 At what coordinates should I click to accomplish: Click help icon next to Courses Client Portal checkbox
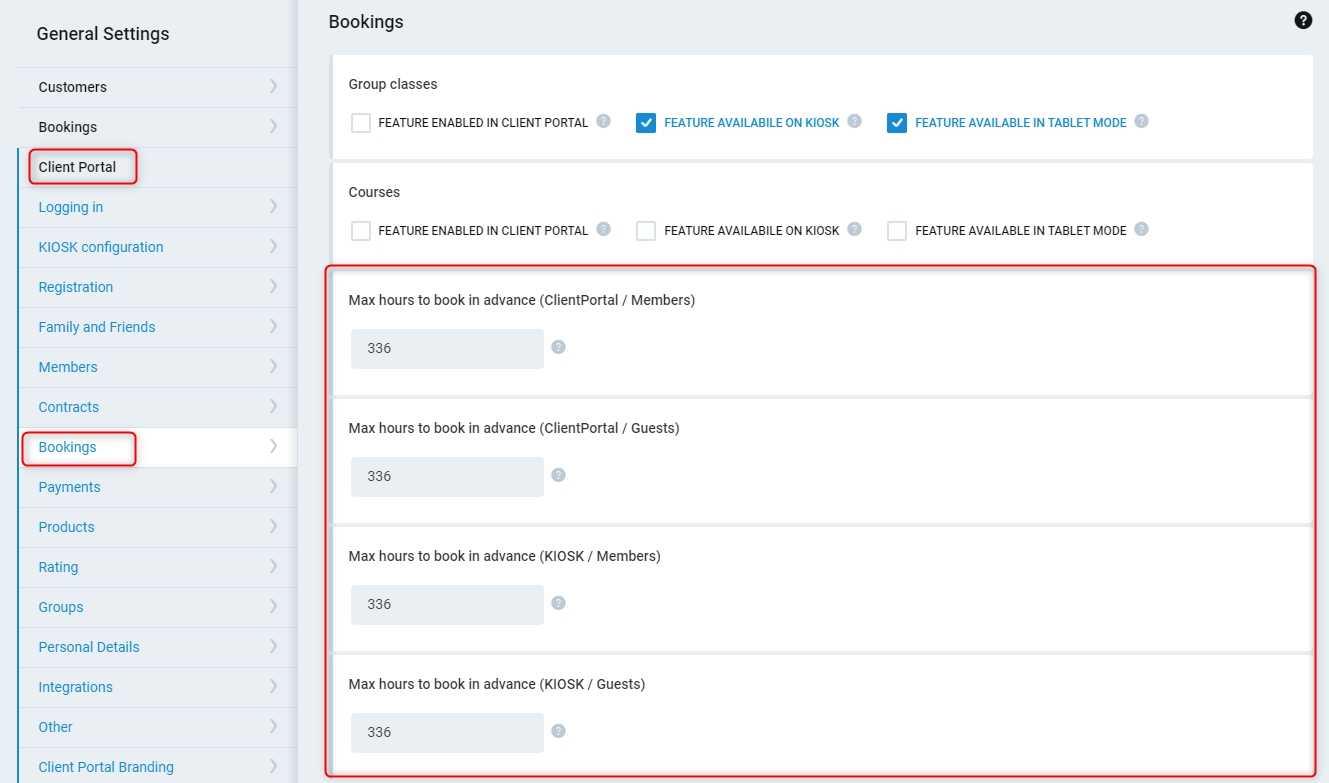tap(604, 229)
